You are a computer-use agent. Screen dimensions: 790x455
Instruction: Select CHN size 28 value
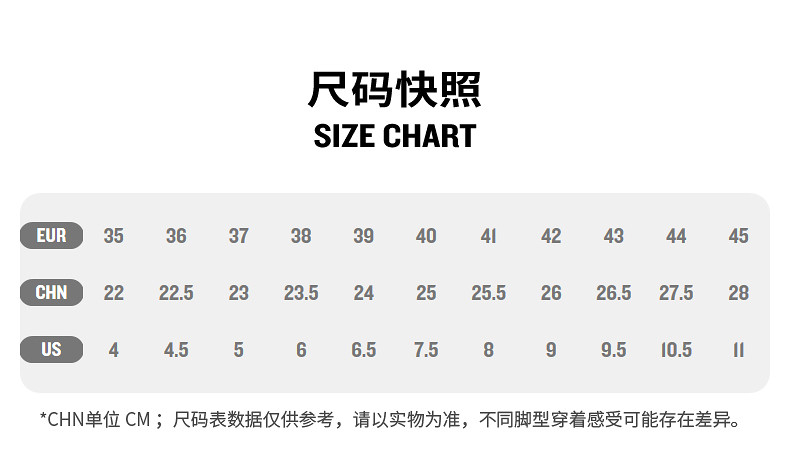pos(738,293)
